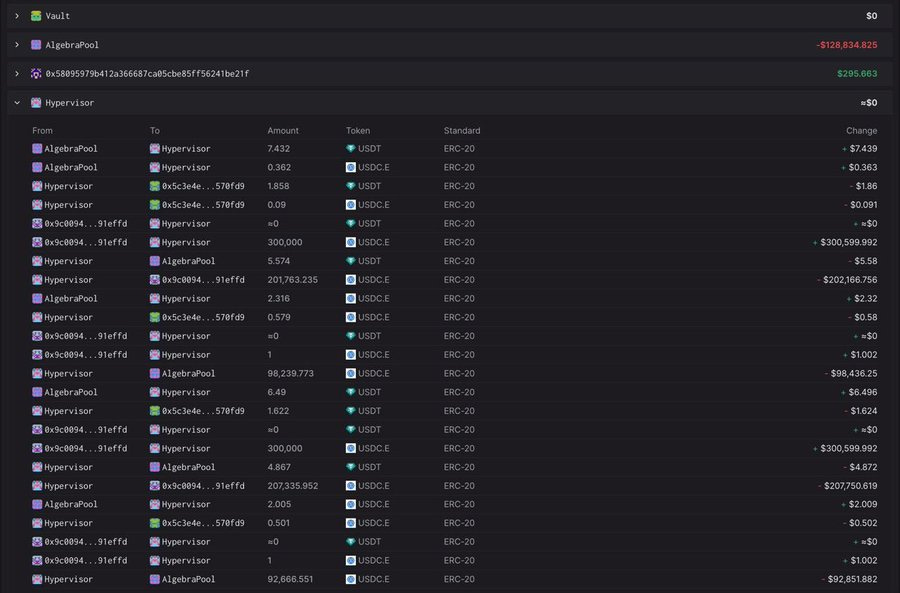The width and height of the screenshot is (900, 593).
Task: Click the 0x9c0094...91effd recipient icon in the 201,763.235 row
Action: tap(154, 280)
